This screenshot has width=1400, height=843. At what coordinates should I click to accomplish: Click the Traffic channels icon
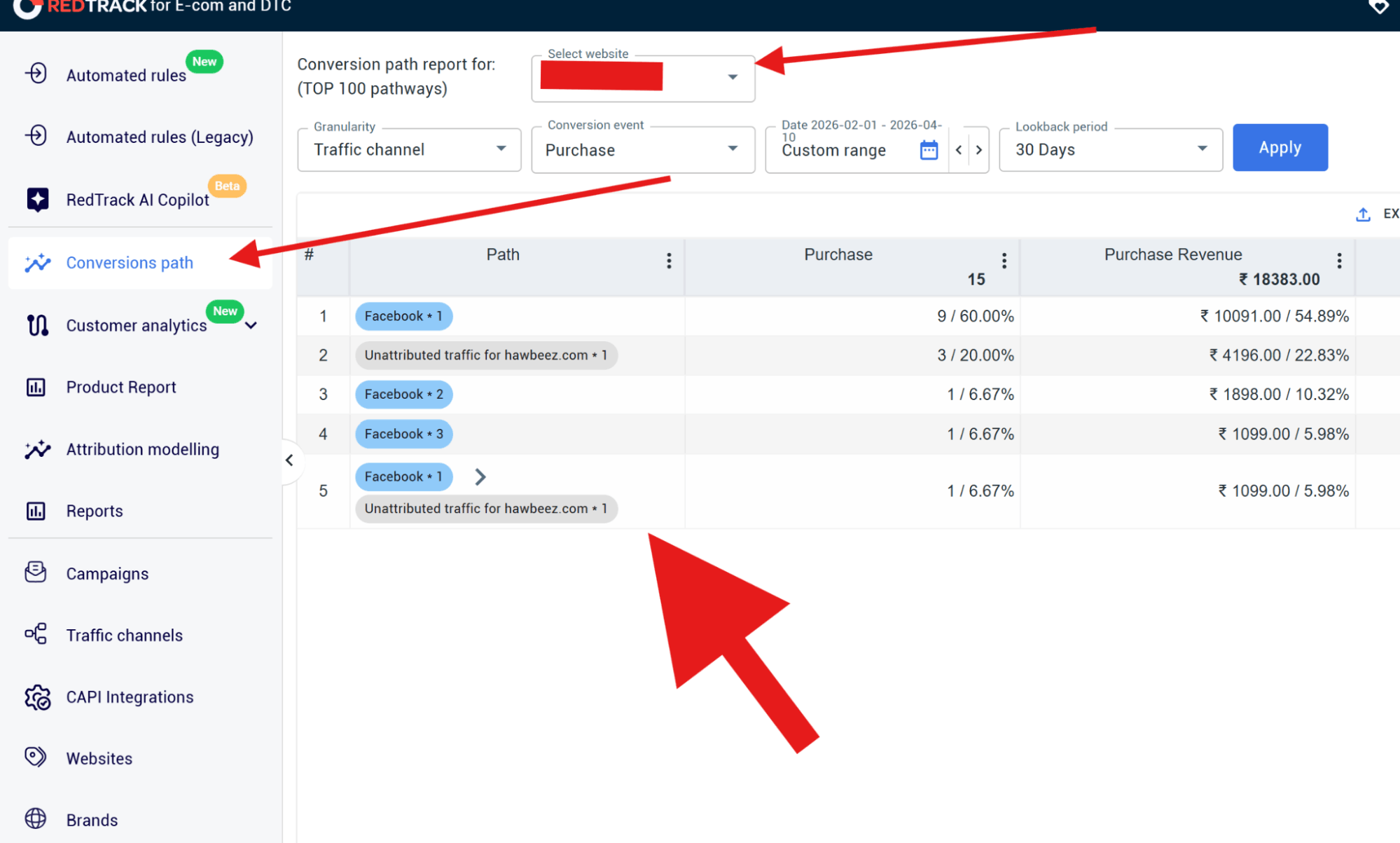pos(36,634)
